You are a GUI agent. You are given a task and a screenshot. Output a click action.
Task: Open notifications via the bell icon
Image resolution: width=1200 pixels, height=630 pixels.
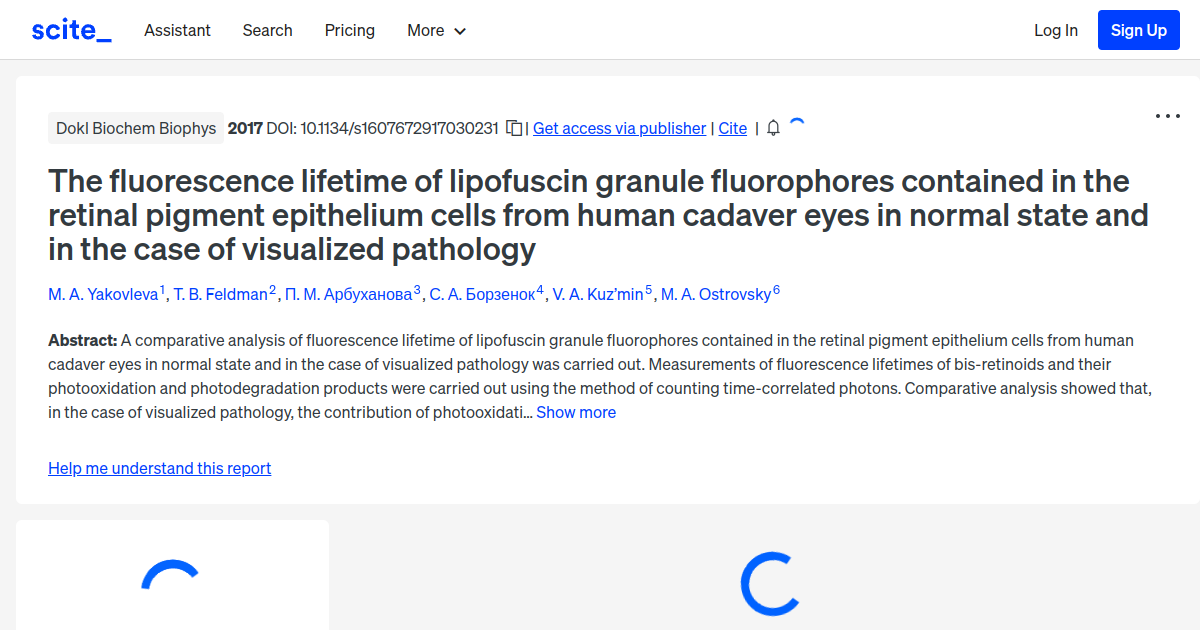(x=771, y=128)
